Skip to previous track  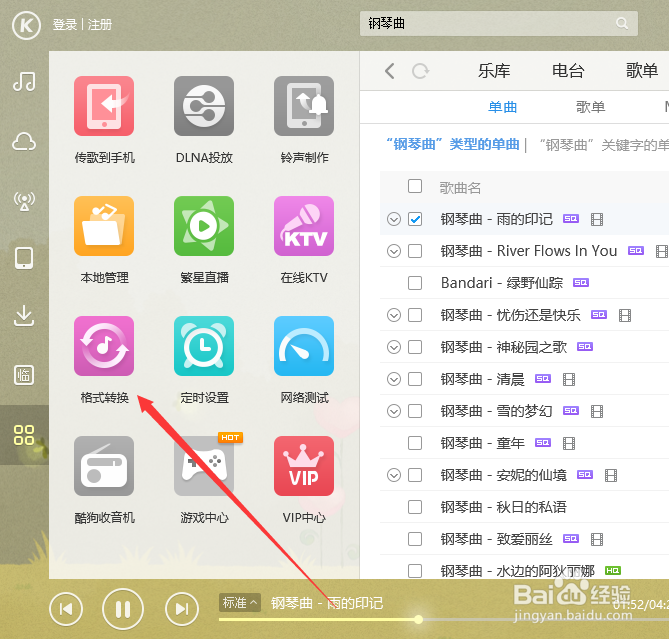[66, 609]
